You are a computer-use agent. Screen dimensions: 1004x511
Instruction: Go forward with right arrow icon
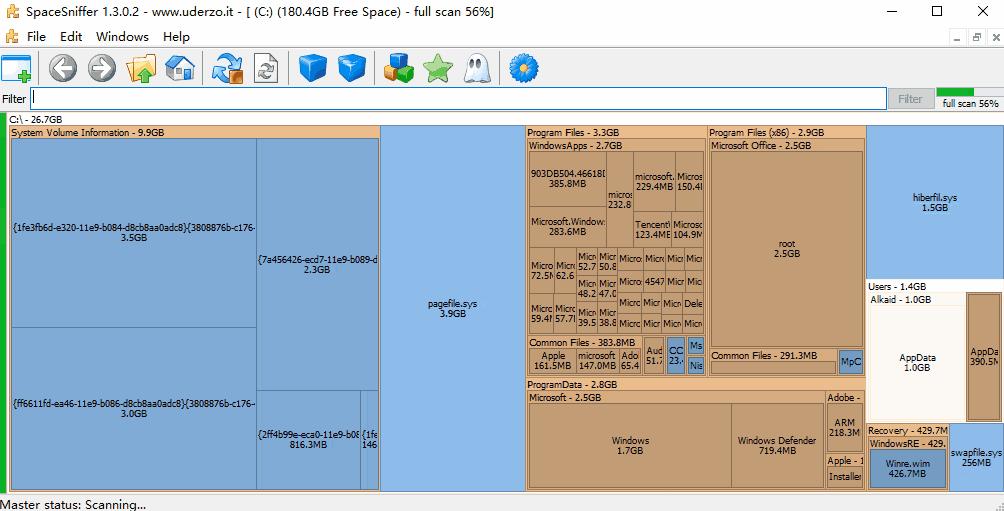click(x=102, y=68)
